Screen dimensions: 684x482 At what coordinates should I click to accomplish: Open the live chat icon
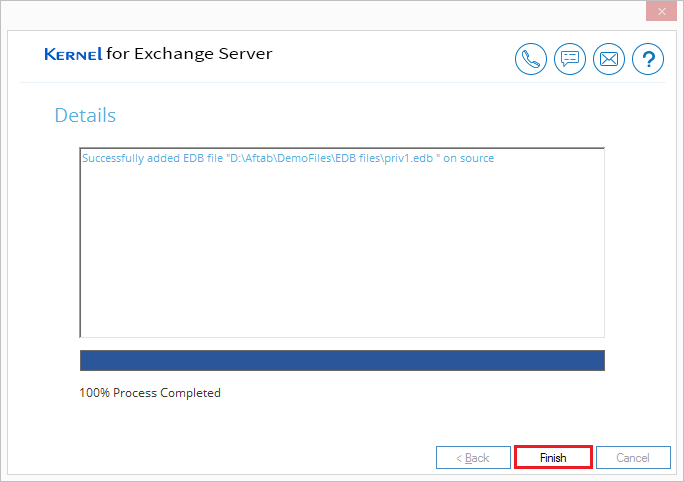570,59
